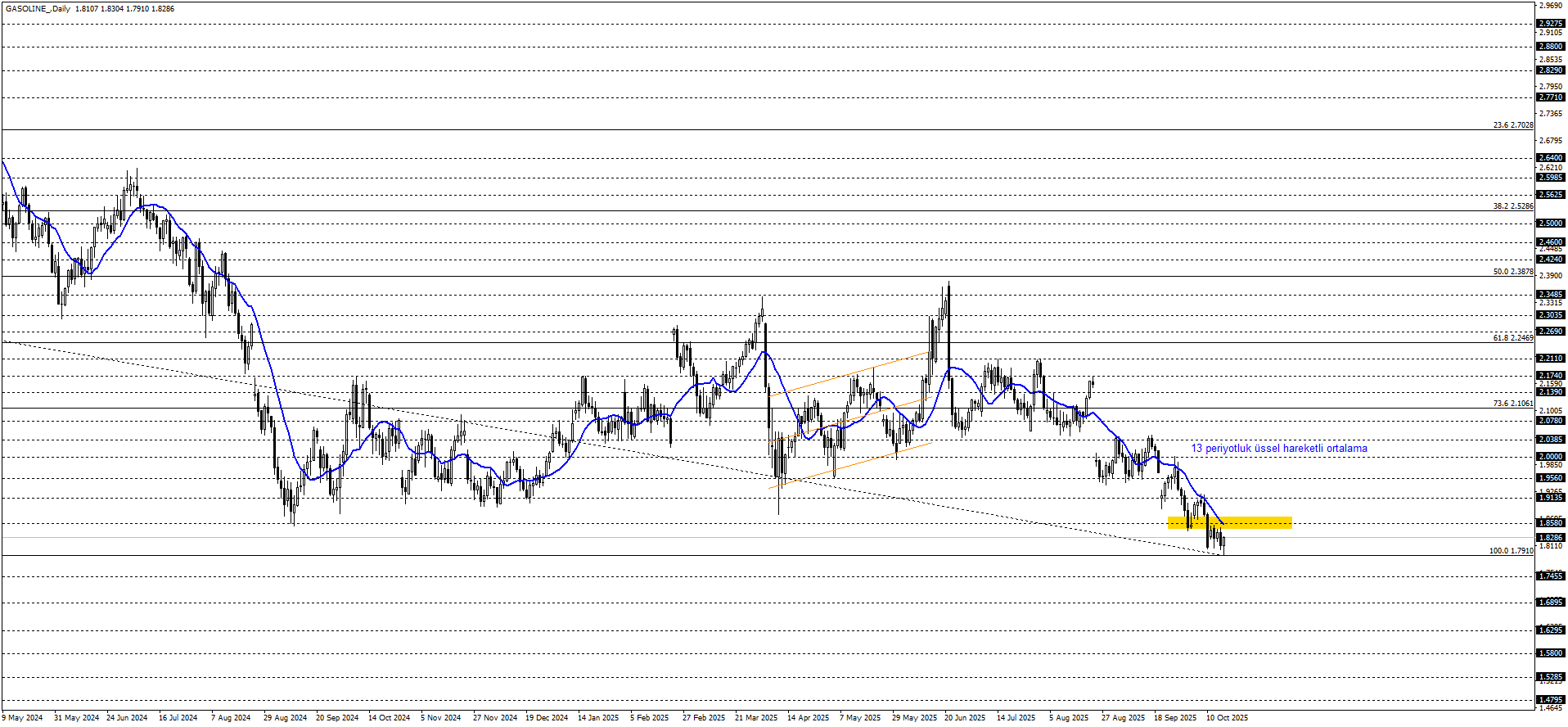Screen dimensions: 1568x727
Task: Click the 2.0000 price level tag
Action: tap(1551, 457)
